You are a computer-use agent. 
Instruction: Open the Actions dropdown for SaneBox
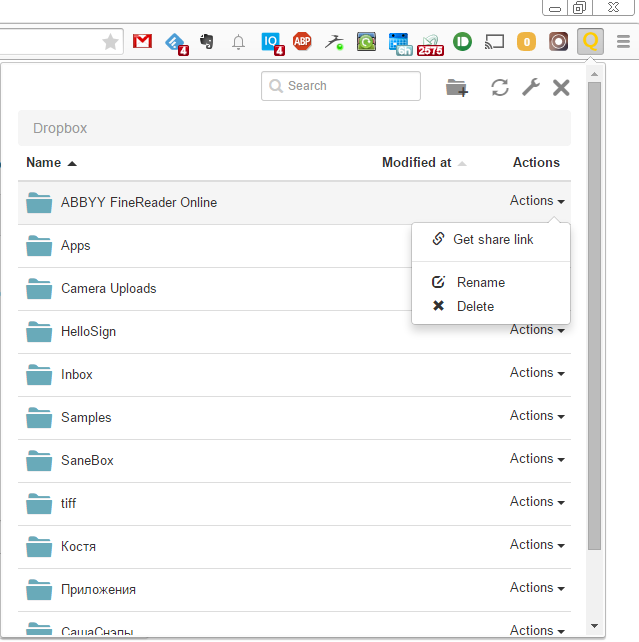pos(537,459)
